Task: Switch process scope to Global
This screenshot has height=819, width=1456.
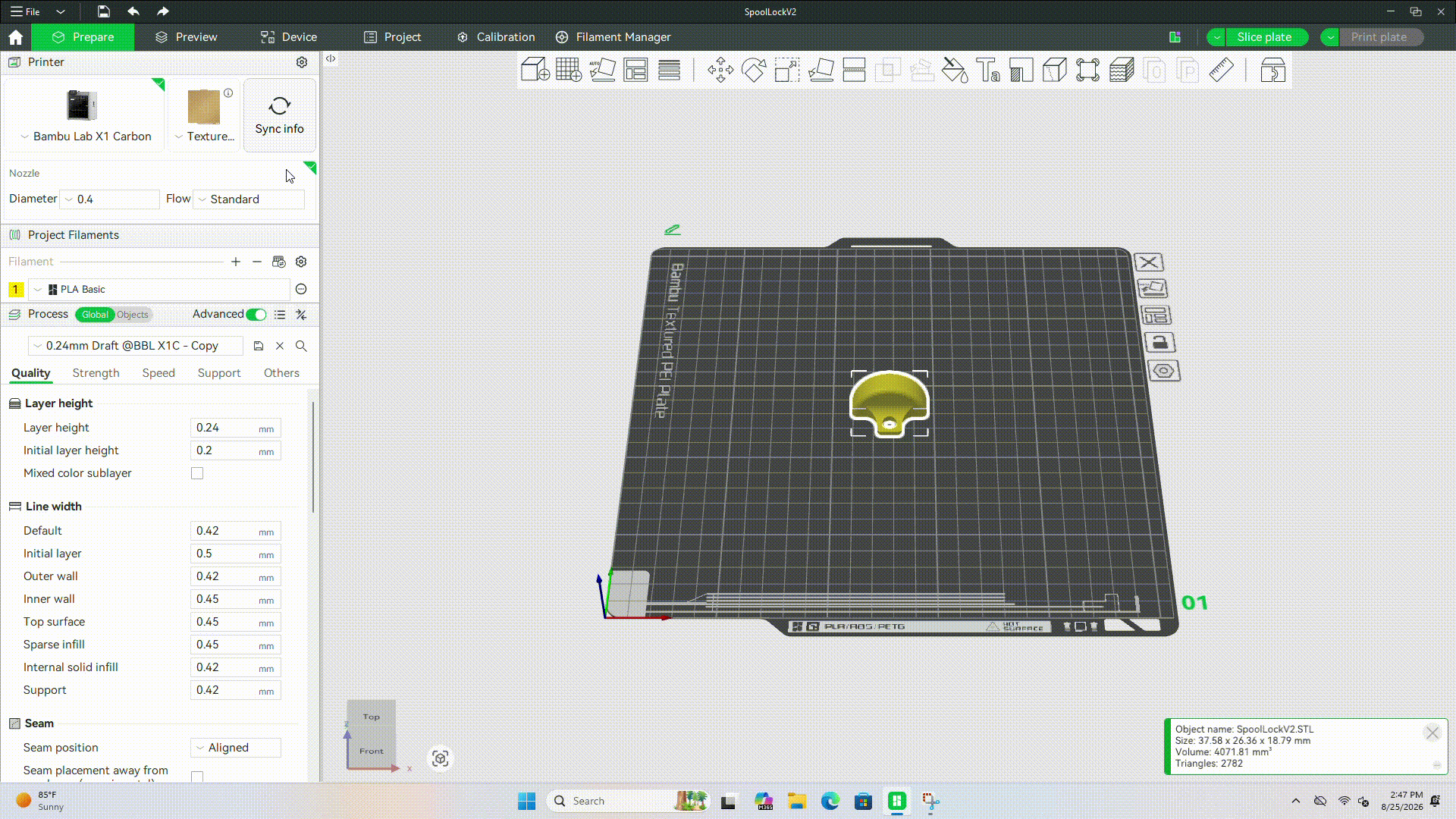Action: 95,315
